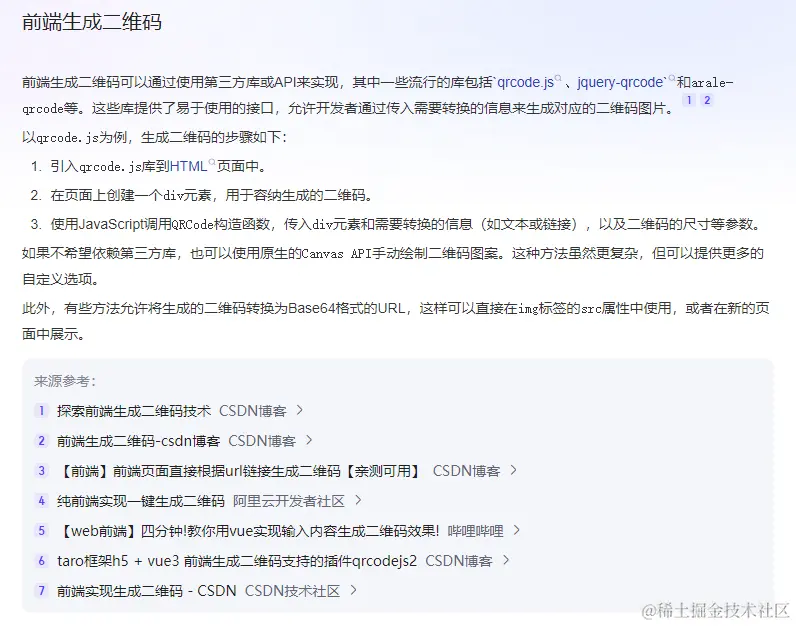Click the 以qrcode.js为例 sentence

(x=154, y=137)
